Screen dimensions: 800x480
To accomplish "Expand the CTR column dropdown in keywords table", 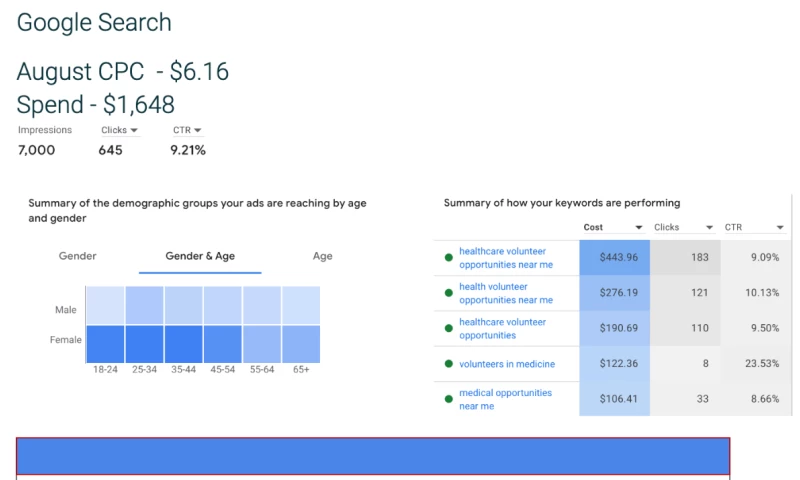I will [x=780, y=228].
